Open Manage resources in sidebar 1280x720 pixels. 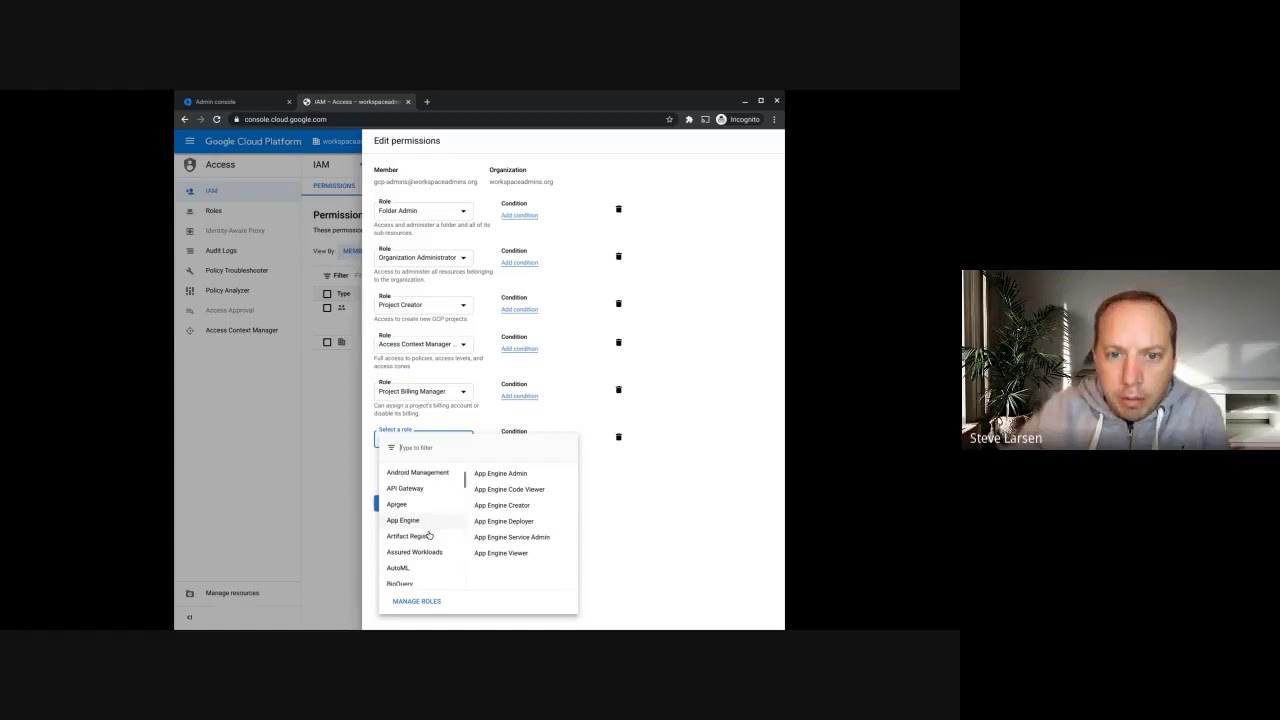point(232,593)
